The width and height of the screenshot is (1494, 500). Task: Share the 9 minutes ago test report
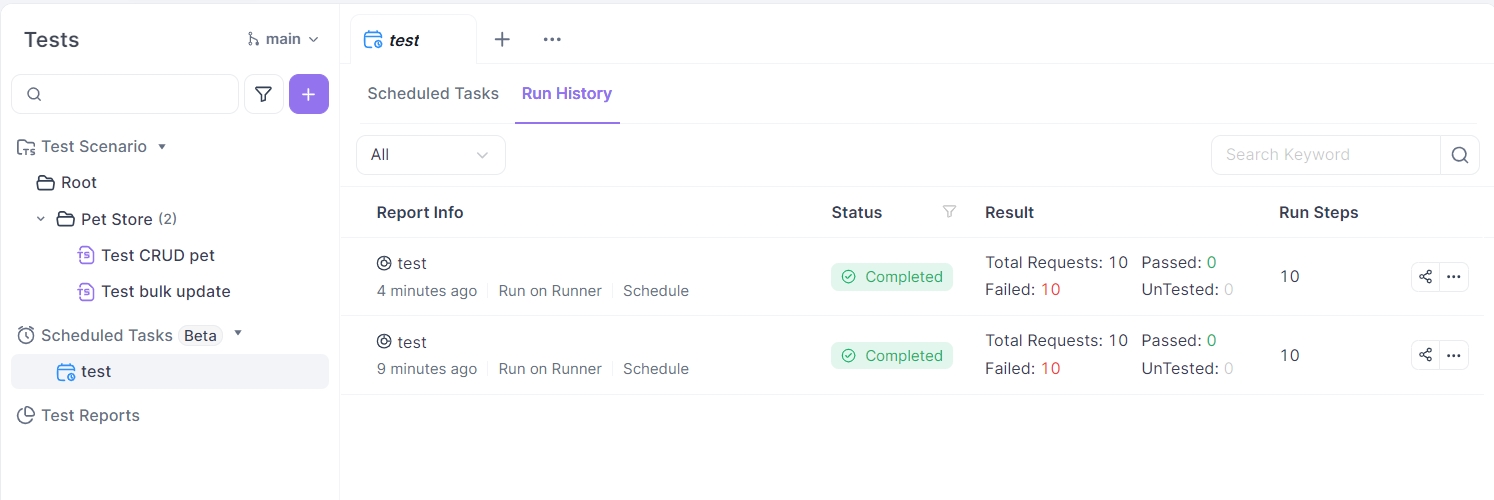(x=1426, y=355)
